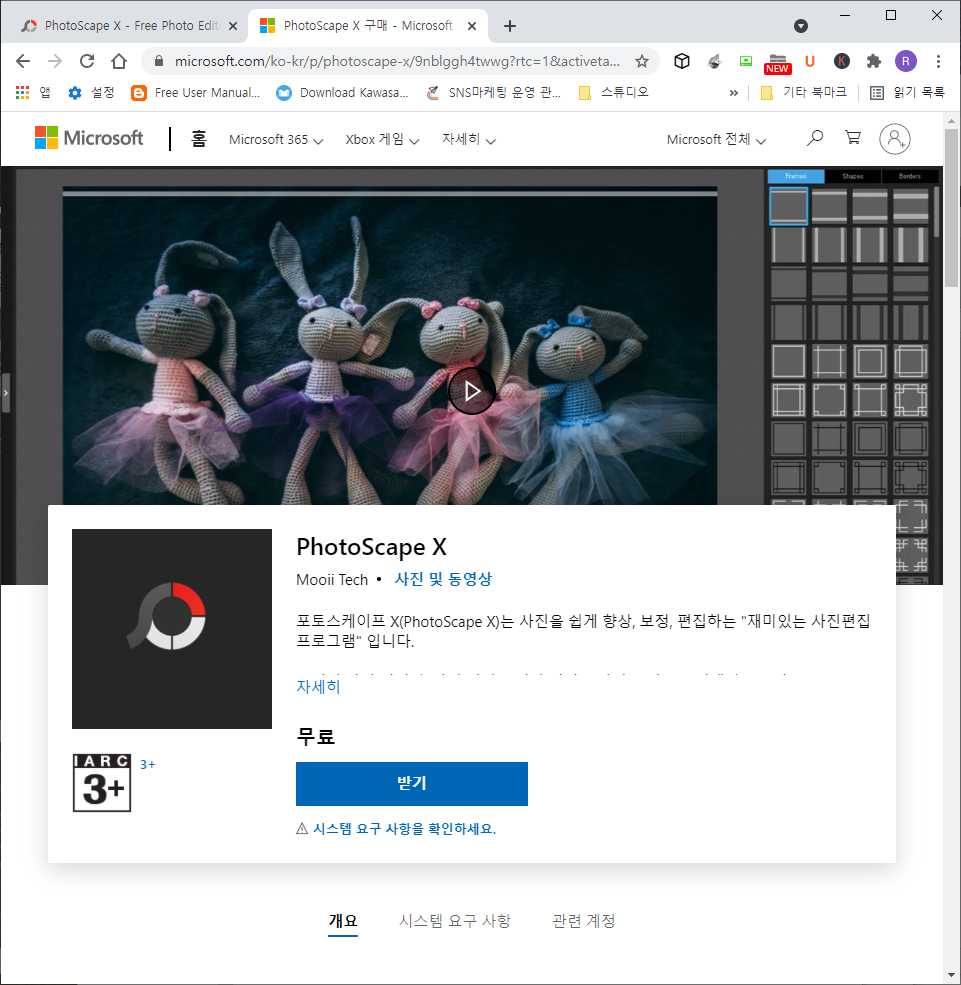Bookmark this page with the star icon
Screen dimensions: 961x985
(x=641, y=61)
